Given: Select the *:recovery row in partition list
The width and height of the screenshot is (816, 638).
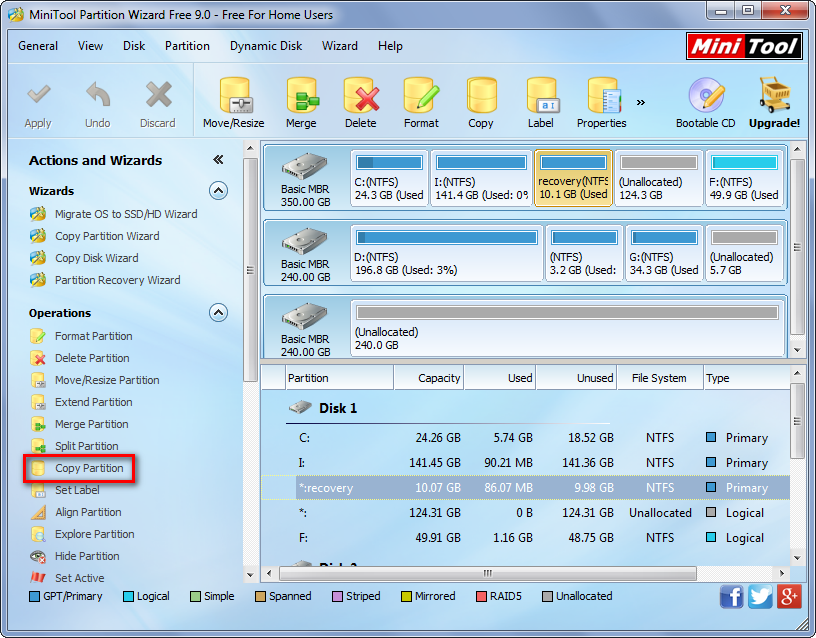Looking at the screenshot, I should (526, 488).
